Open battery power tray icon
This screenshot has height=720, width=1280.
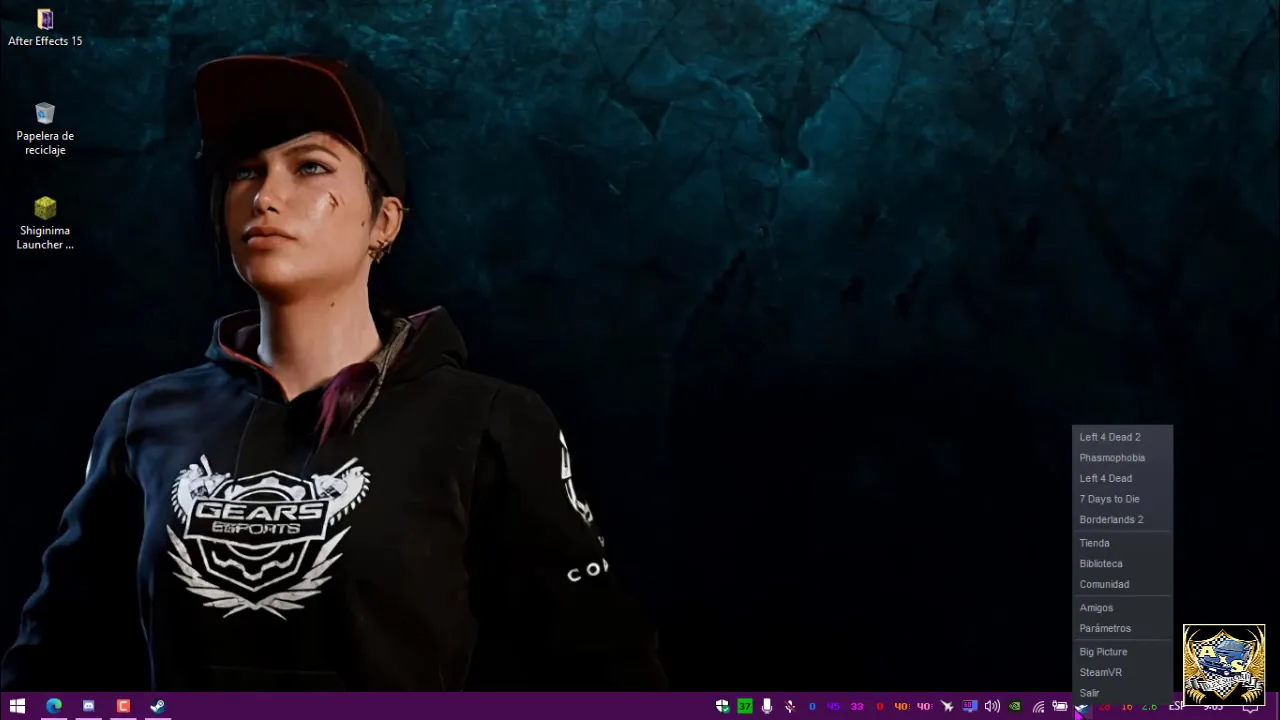pos(1060,707)
